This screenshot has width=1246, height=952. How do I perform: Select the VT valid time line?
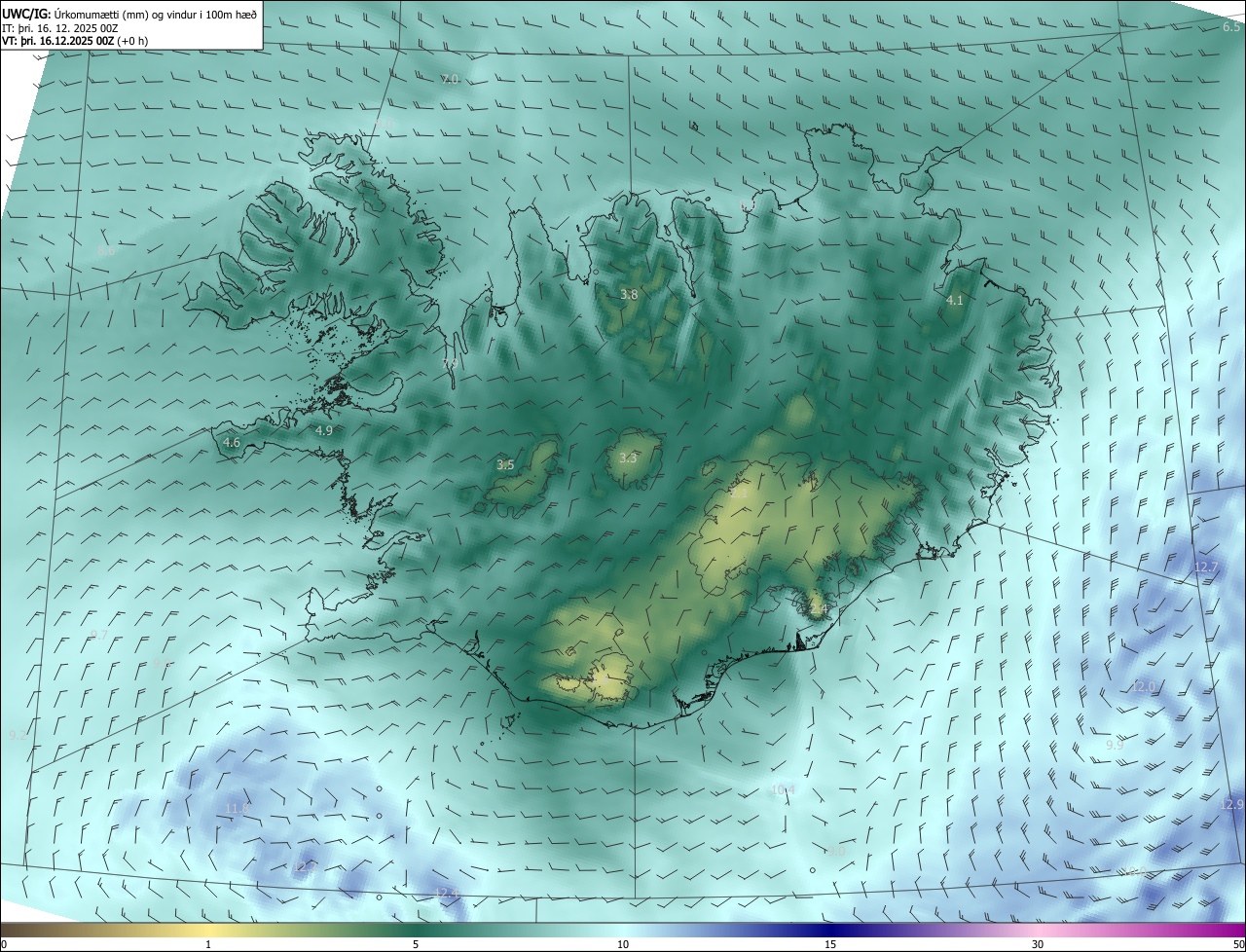point(75,41)
